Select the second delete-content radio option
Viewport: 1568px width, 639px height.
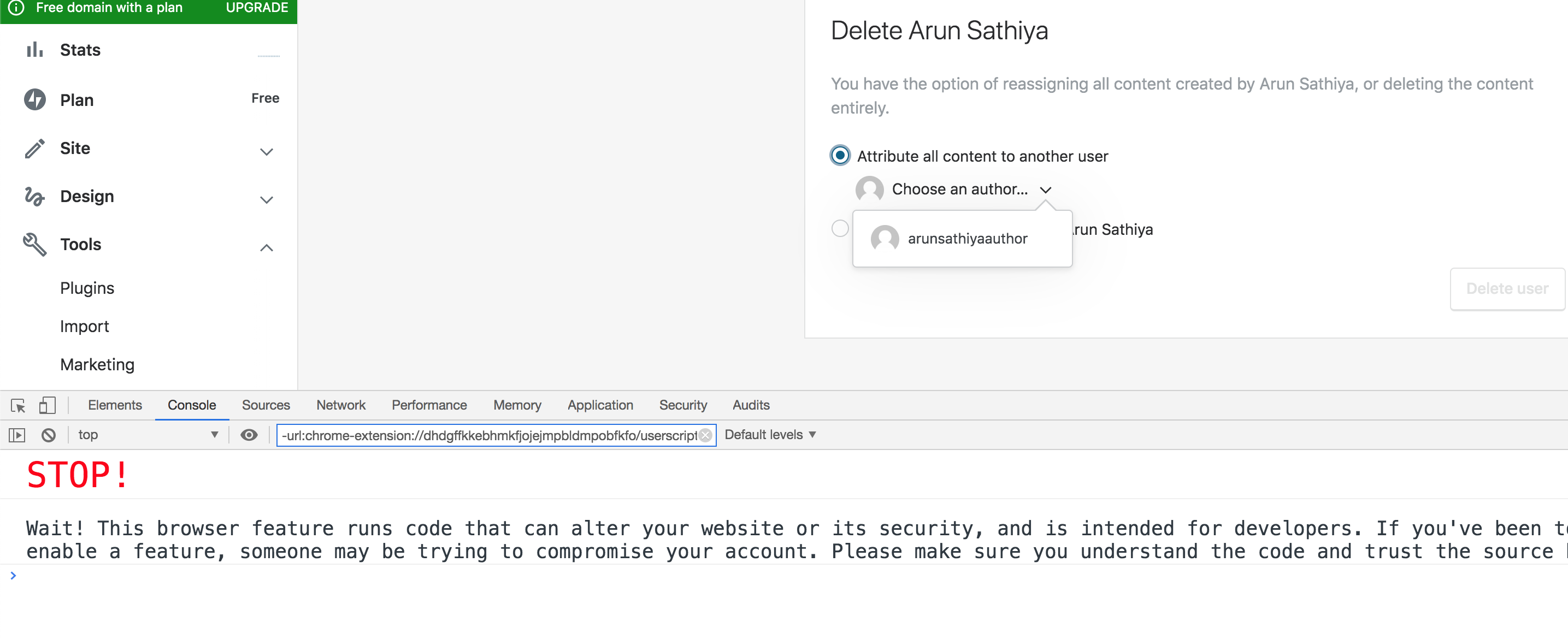point(840,229)
